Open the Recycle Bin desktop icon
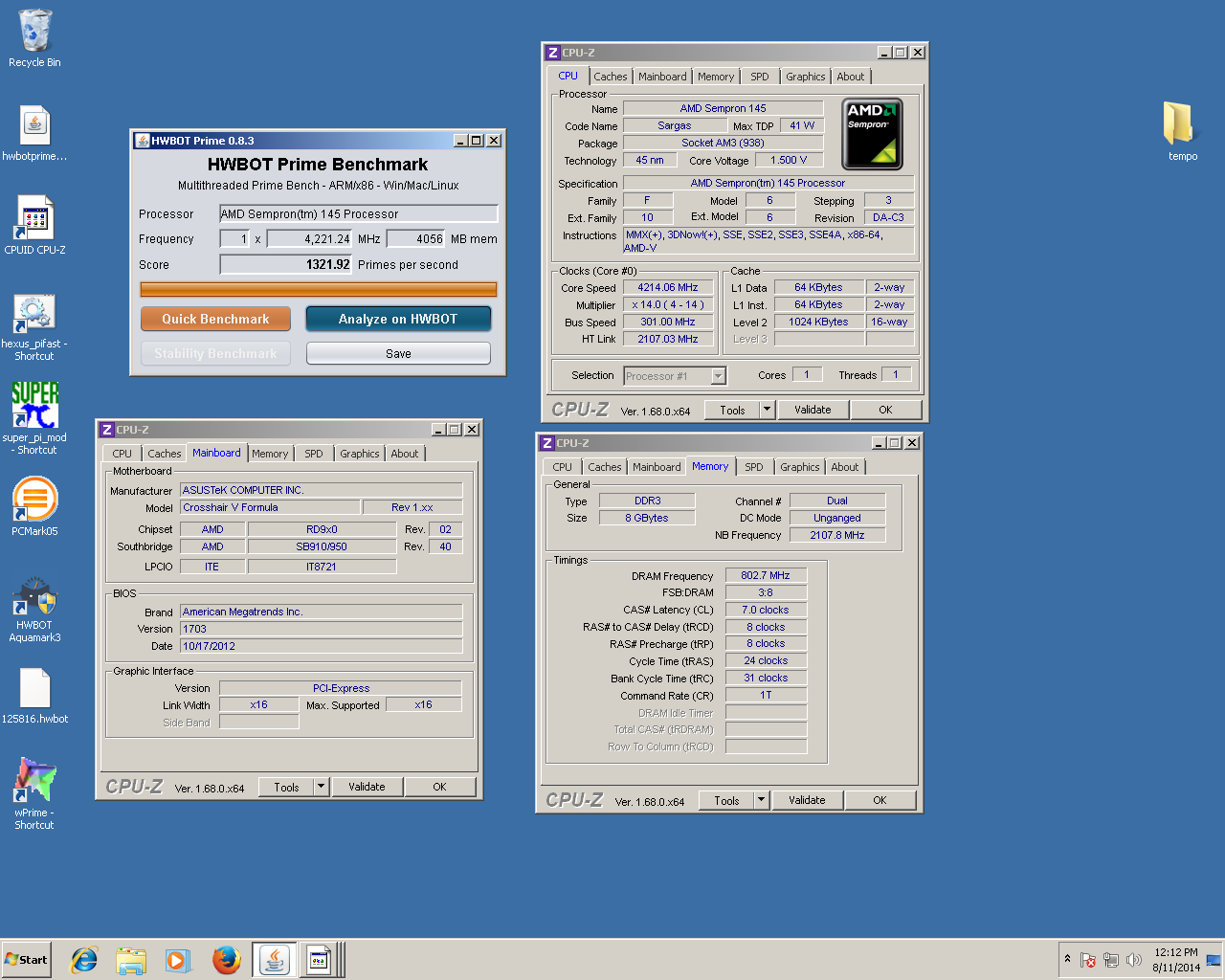 34,39
